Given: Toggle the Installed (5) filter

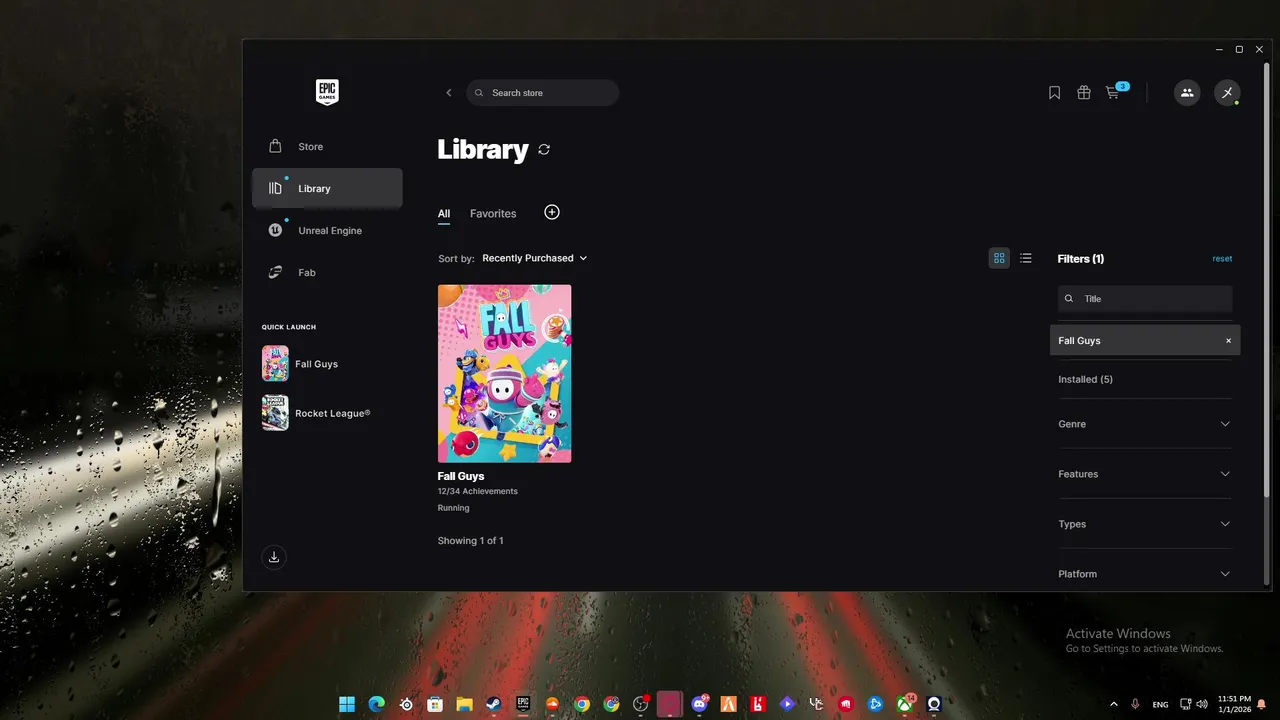Looking at the screenshot, I should tap(1085, 379).
